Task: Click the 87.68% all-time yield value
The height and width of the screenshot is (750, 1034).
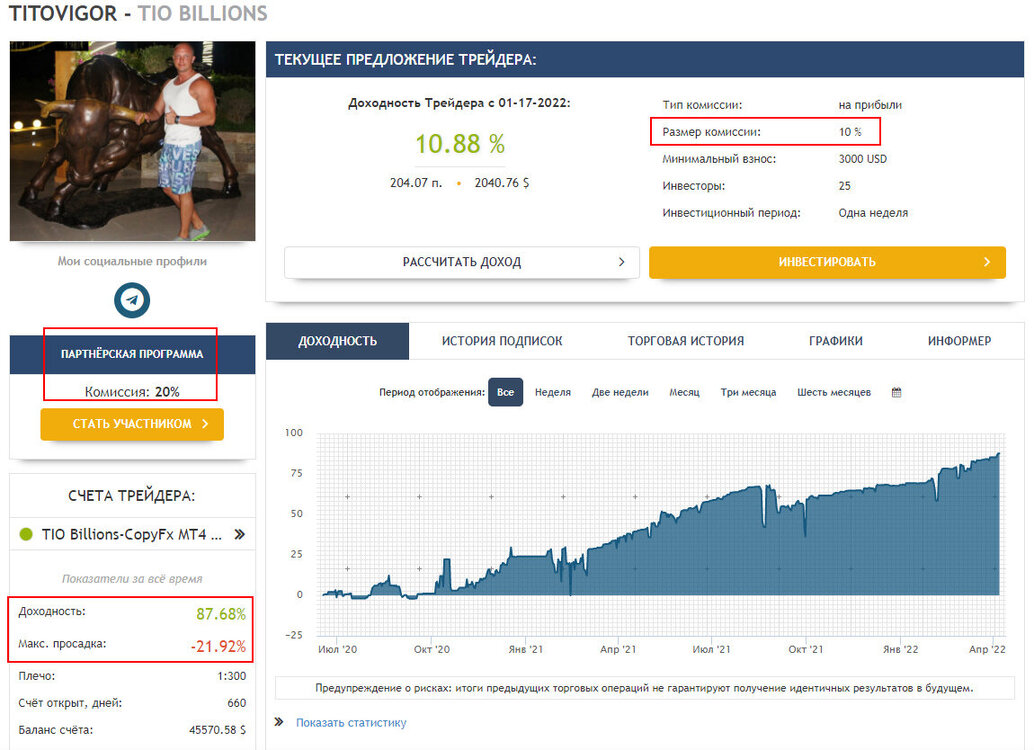Action: point(221,614)
